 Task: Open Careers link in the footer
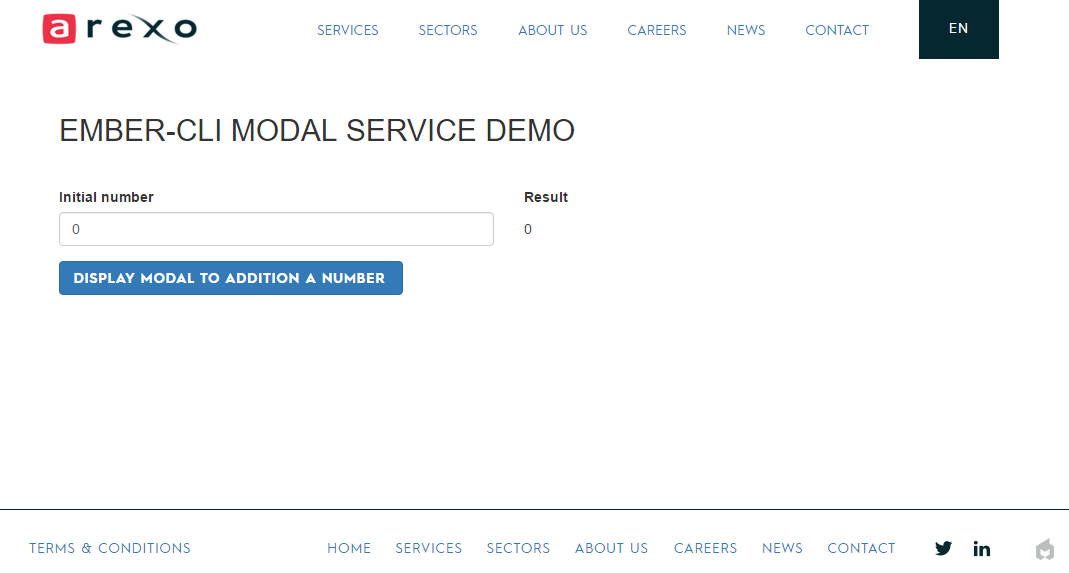coord(706,548)
